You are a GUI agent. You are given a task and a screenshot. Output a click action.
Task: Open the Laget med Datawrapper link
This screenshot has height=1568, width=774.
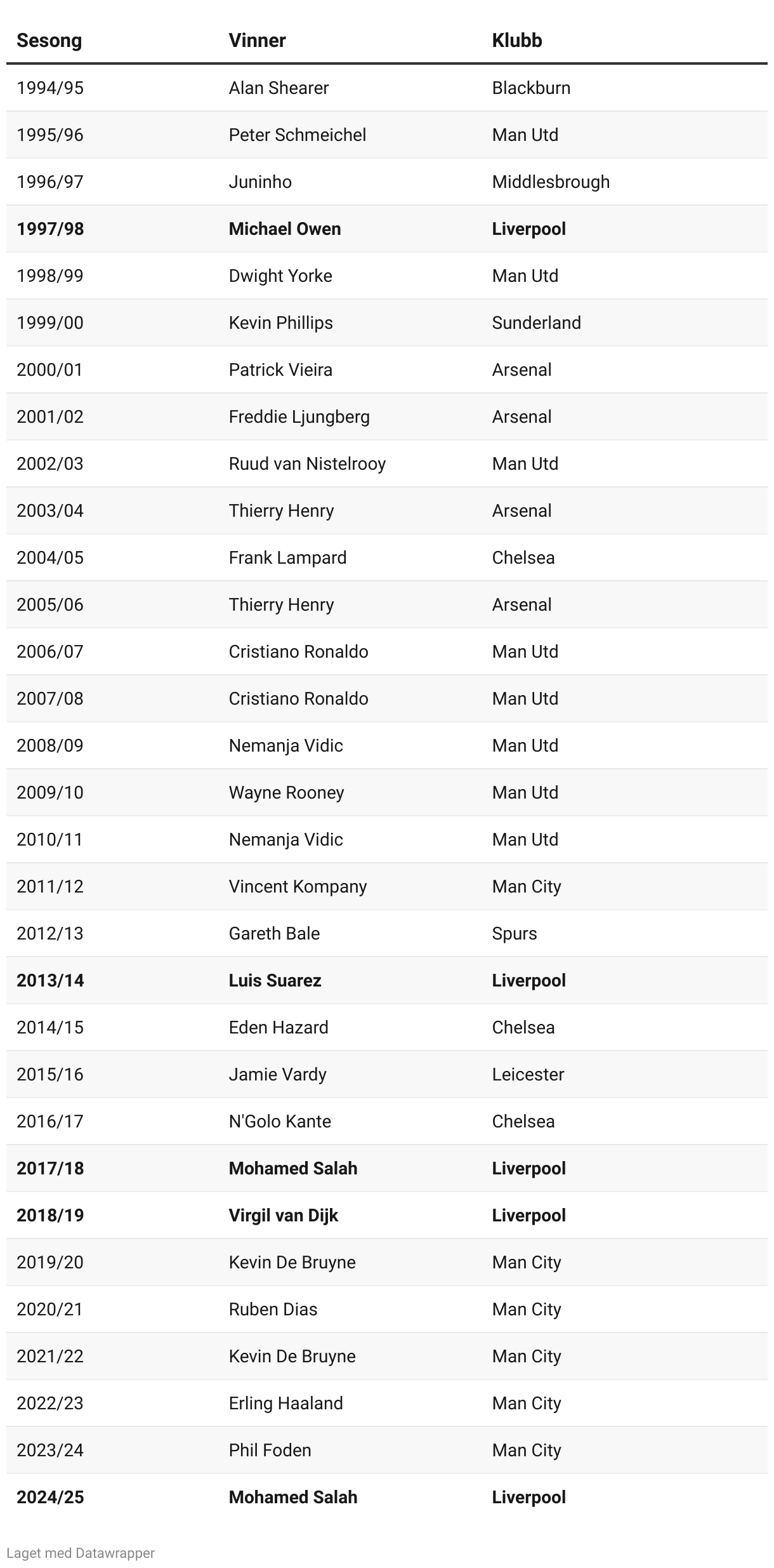point(81,1553)
